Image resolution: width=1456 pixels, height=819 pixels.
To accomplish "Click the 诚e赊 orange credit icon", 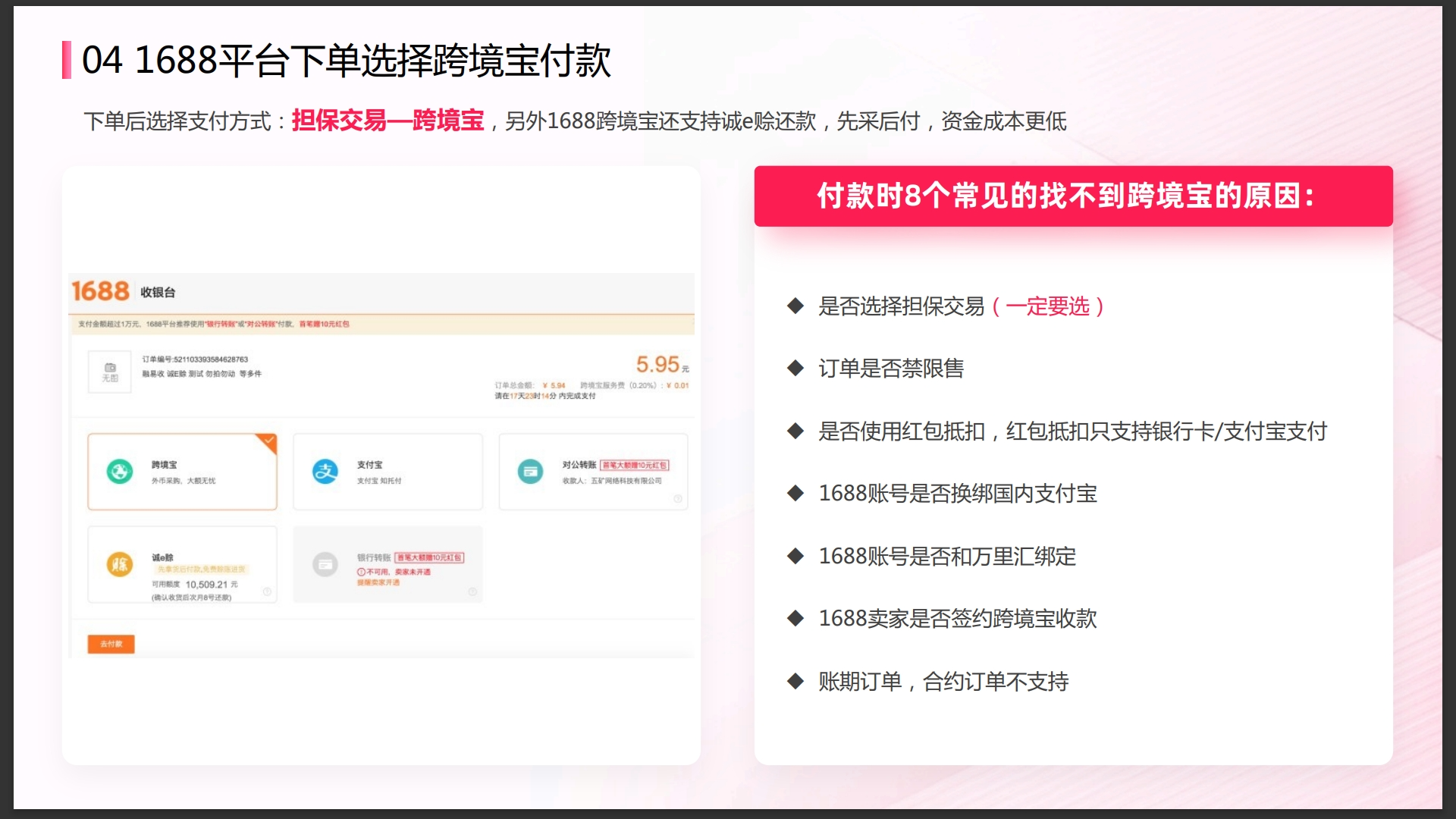I will (x=120, y=563).
